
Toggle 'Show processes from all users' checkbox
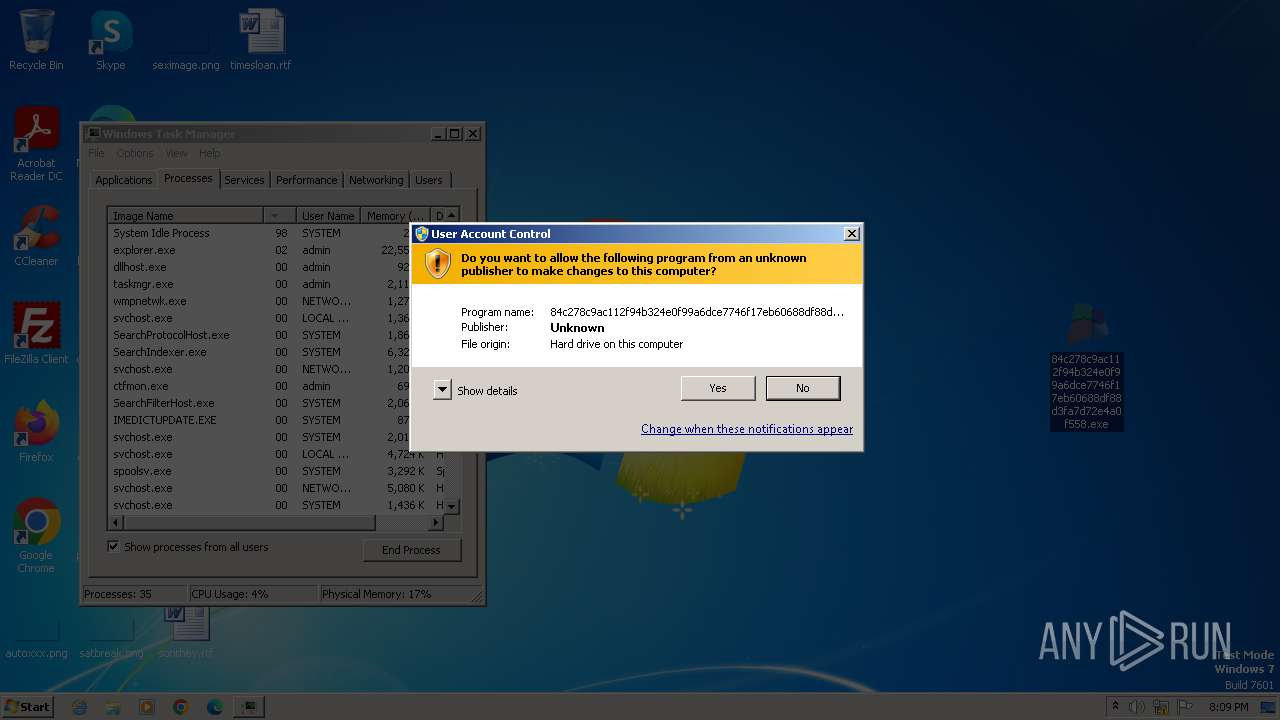(x=113, y=547)
